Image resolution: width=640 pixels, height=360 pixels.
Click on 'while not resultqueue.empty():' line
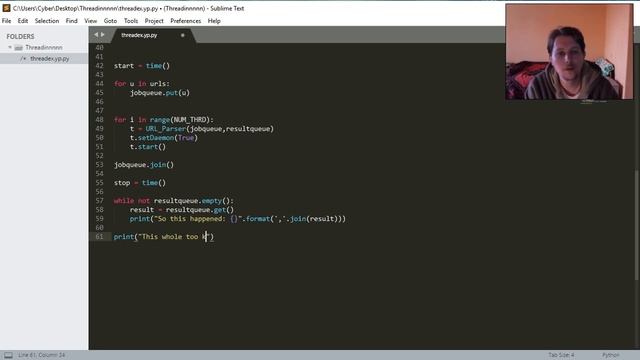coord(173,200)
